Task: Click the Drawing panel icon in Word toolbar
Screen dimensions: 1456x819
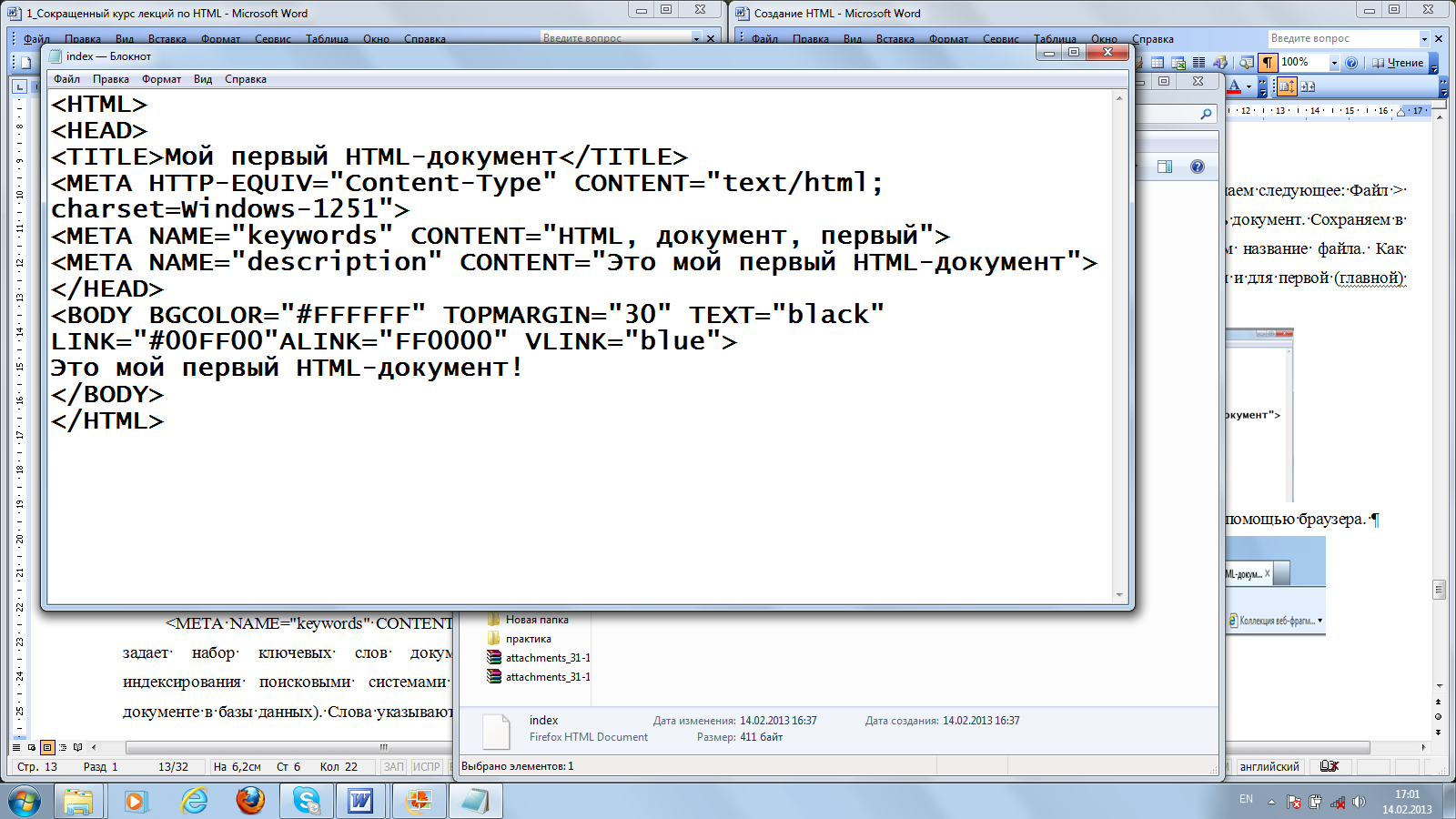Action: (x=1220, y=63)
